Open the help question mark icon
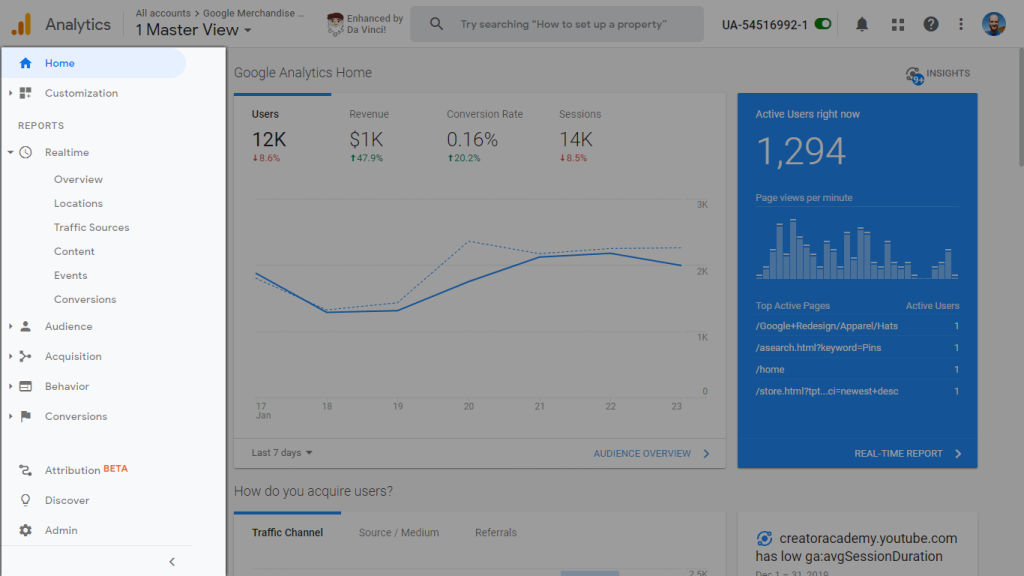 tap(931, 24)
